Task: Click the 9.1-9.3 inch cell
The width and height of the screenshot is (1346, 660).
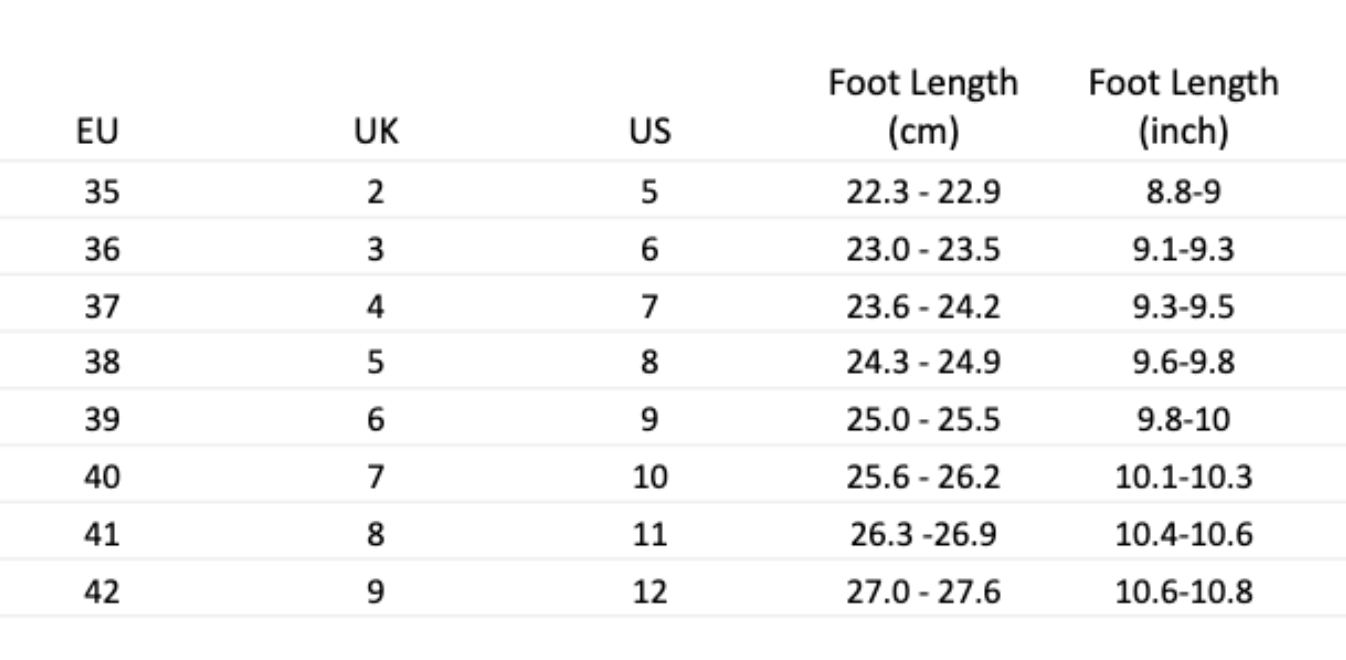Action: click(x=1183, y=248)
